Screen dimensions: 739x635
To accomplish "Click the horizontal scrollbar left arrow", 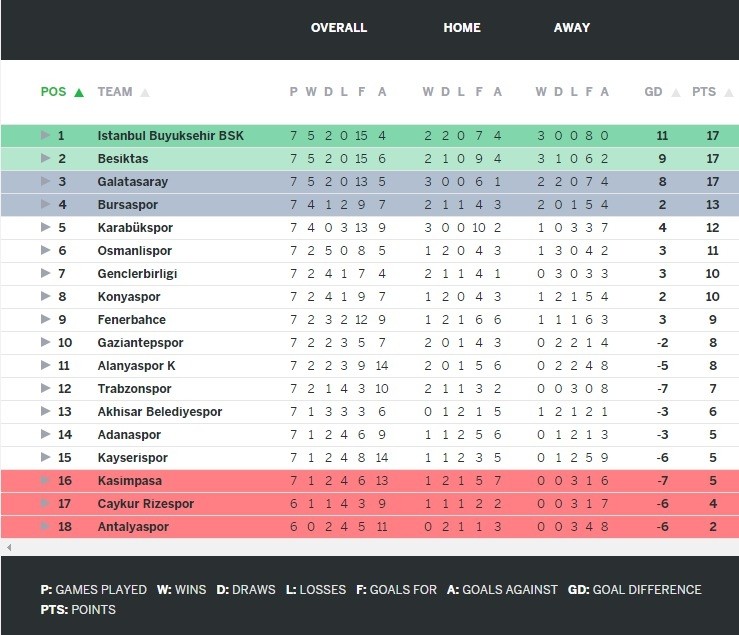I will pos(8,548).
